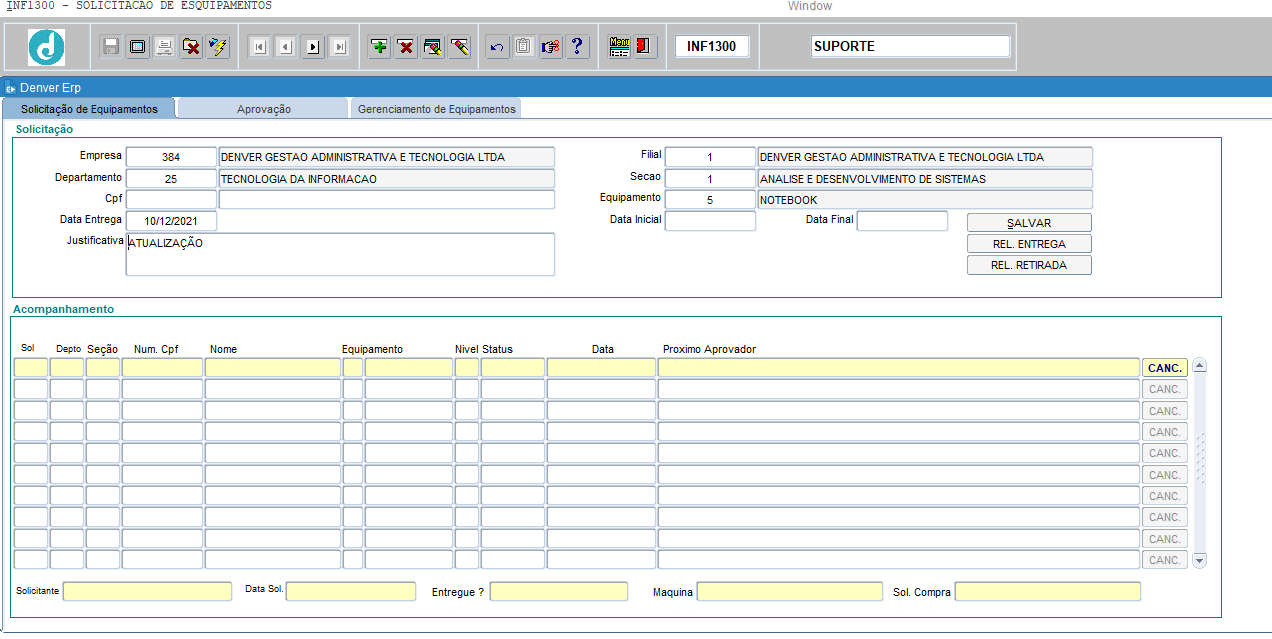1272x639 pixels.
Task: Click the exit door toolbar icon
Action: pyautogui.click(x=645, y=46)
